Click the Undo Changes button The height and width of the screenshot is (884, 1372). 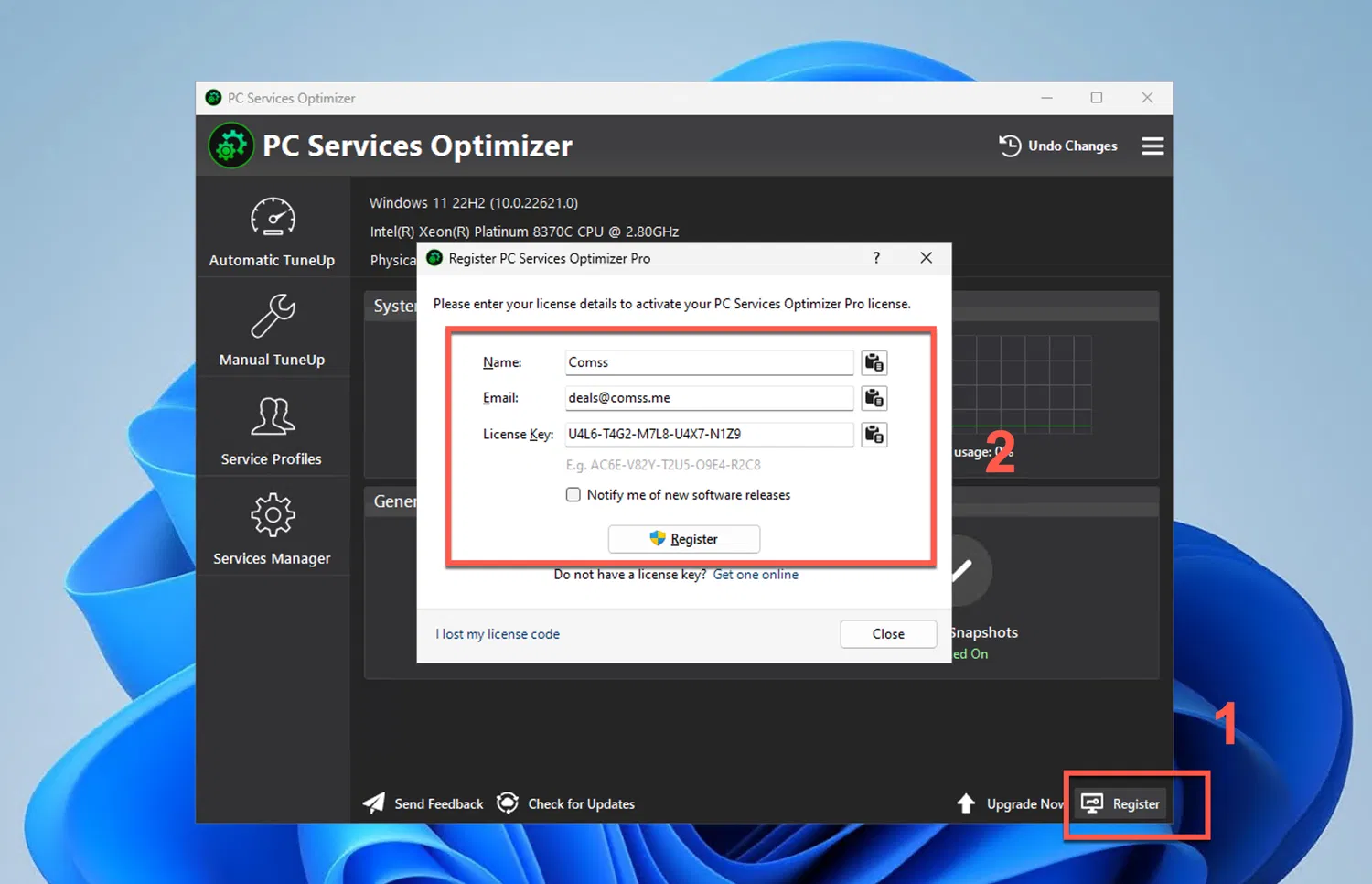[1058, 146]
